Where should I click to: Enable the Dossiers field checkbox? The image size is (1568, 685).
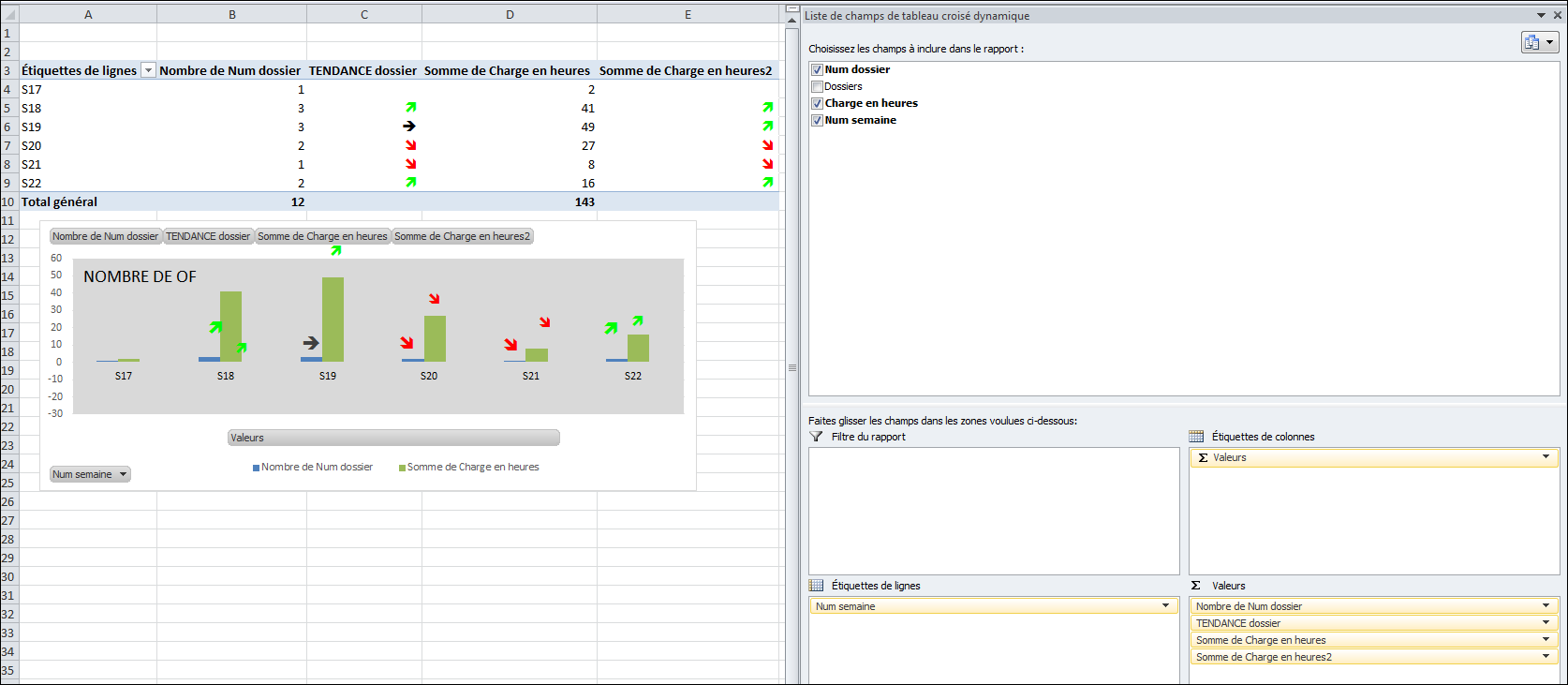point(817,86)
